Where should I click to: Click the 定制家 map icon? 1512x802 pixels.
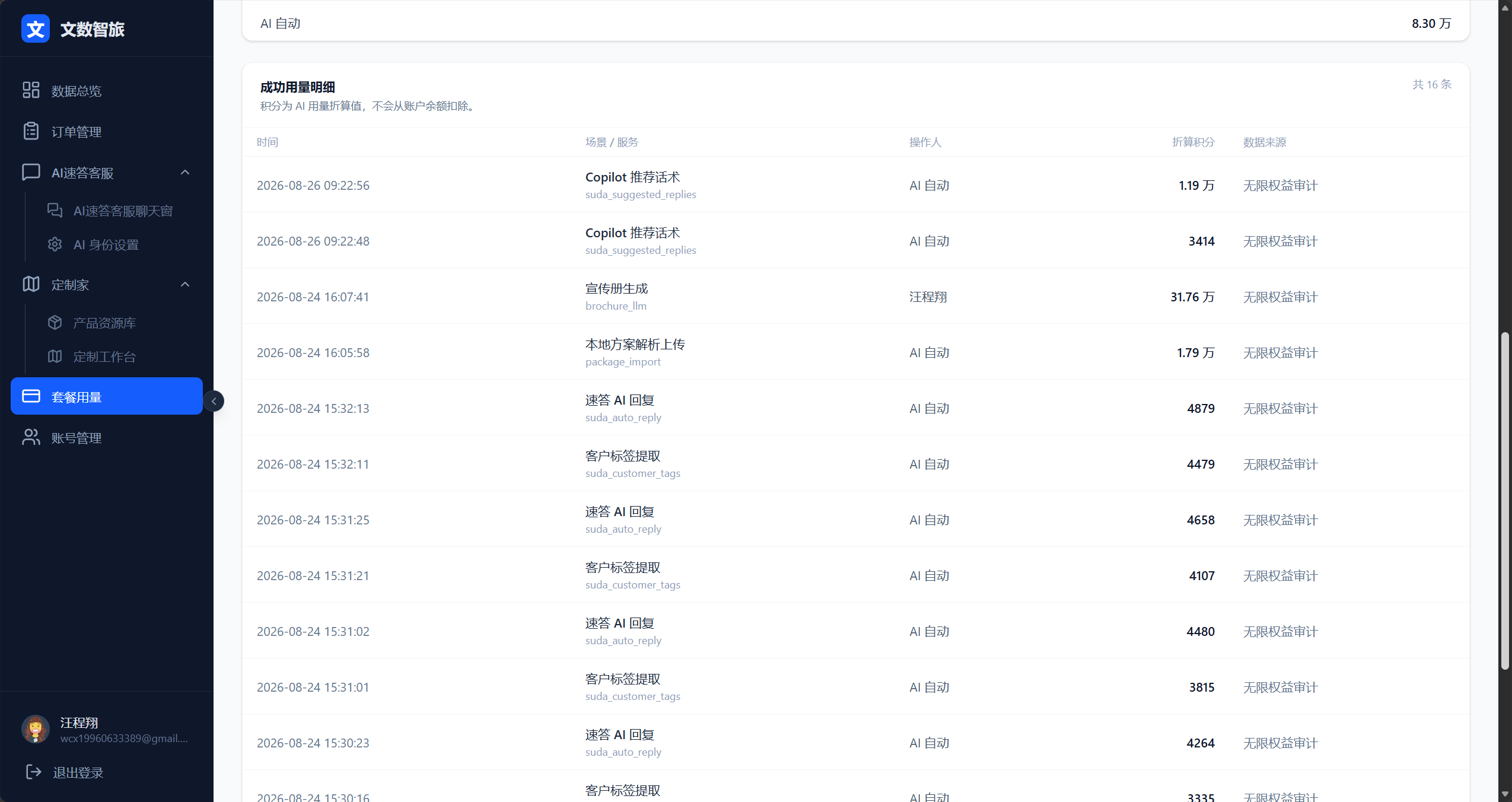(31, 284)
